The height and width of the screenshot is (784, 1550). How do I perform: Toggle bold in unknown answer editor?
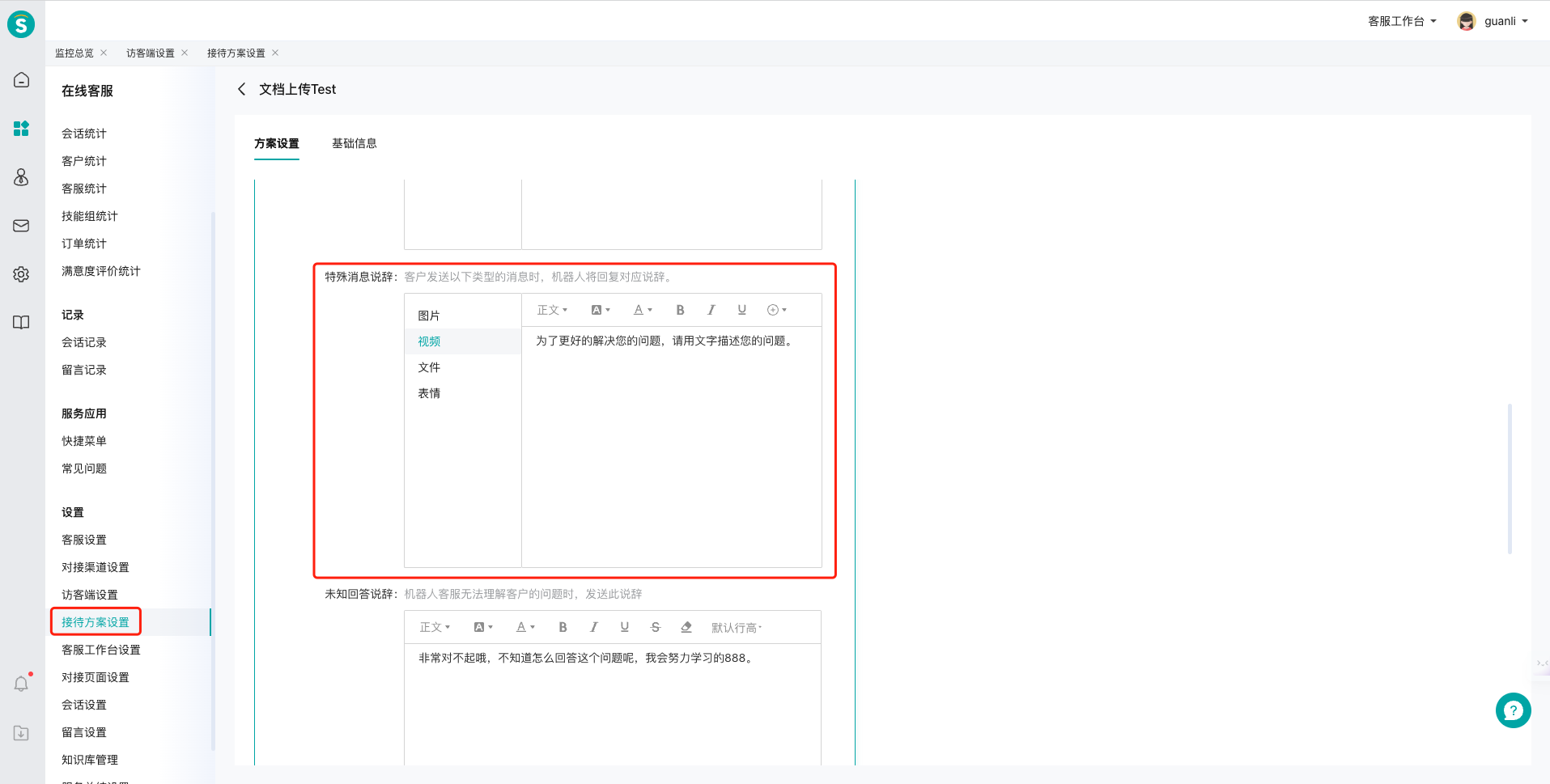[x=563, y=627]
